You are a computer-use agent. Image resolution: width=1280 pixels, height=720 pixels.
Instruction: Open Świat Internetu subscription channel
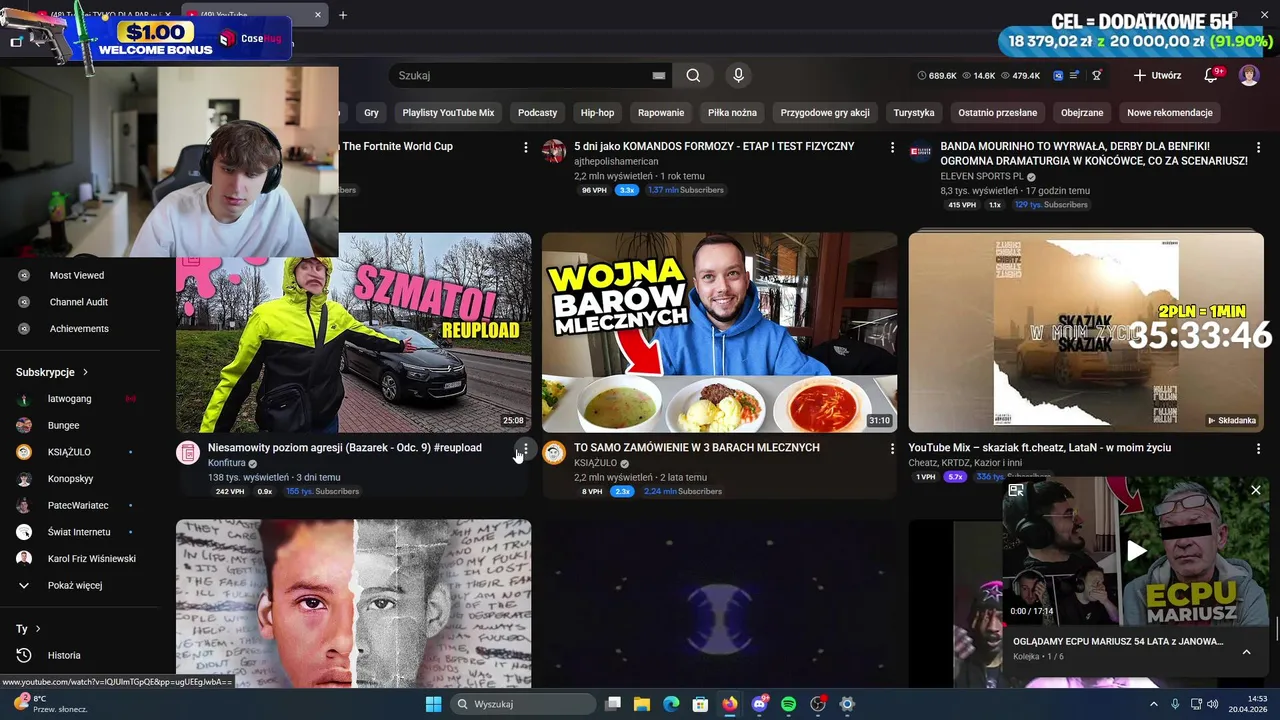80,532
